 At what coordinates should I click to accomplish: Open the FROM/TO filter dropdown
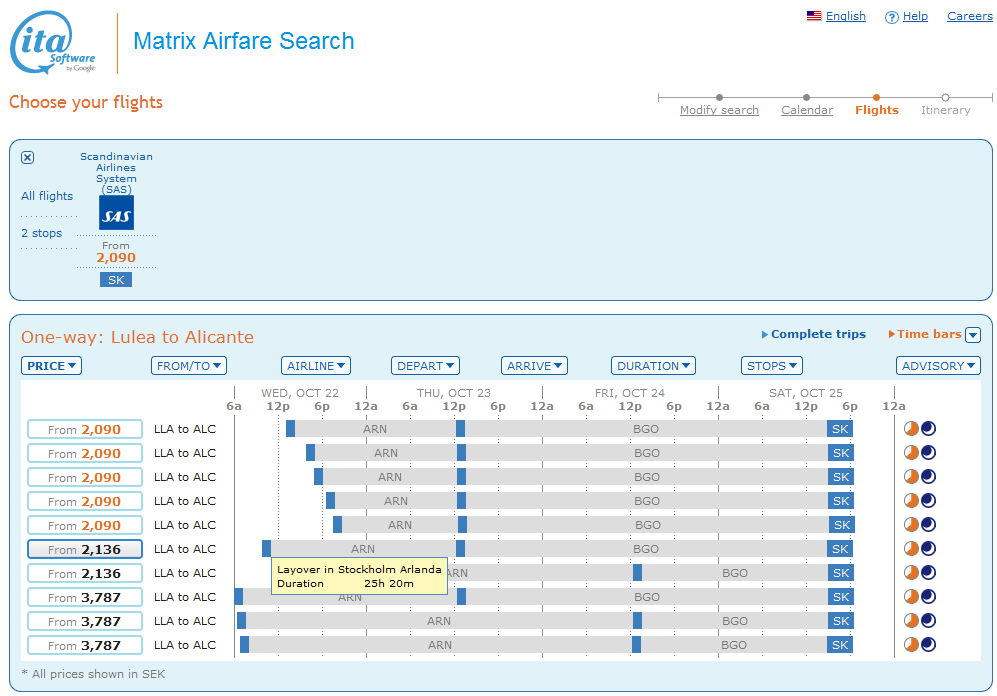(x=189, y=365)
